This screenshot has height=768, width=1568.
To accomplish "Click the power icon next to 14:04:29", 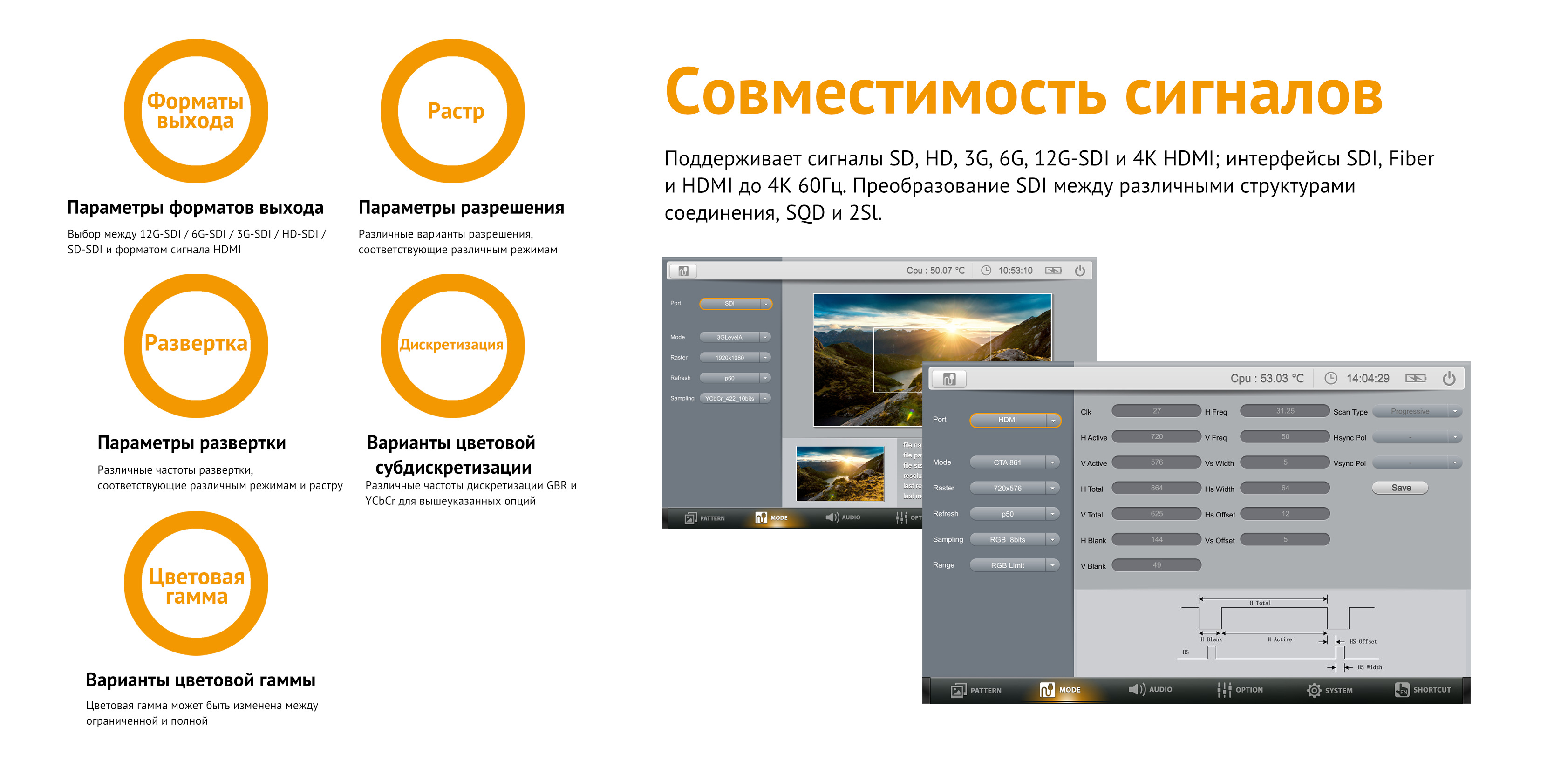I will tap(1449, 379).
